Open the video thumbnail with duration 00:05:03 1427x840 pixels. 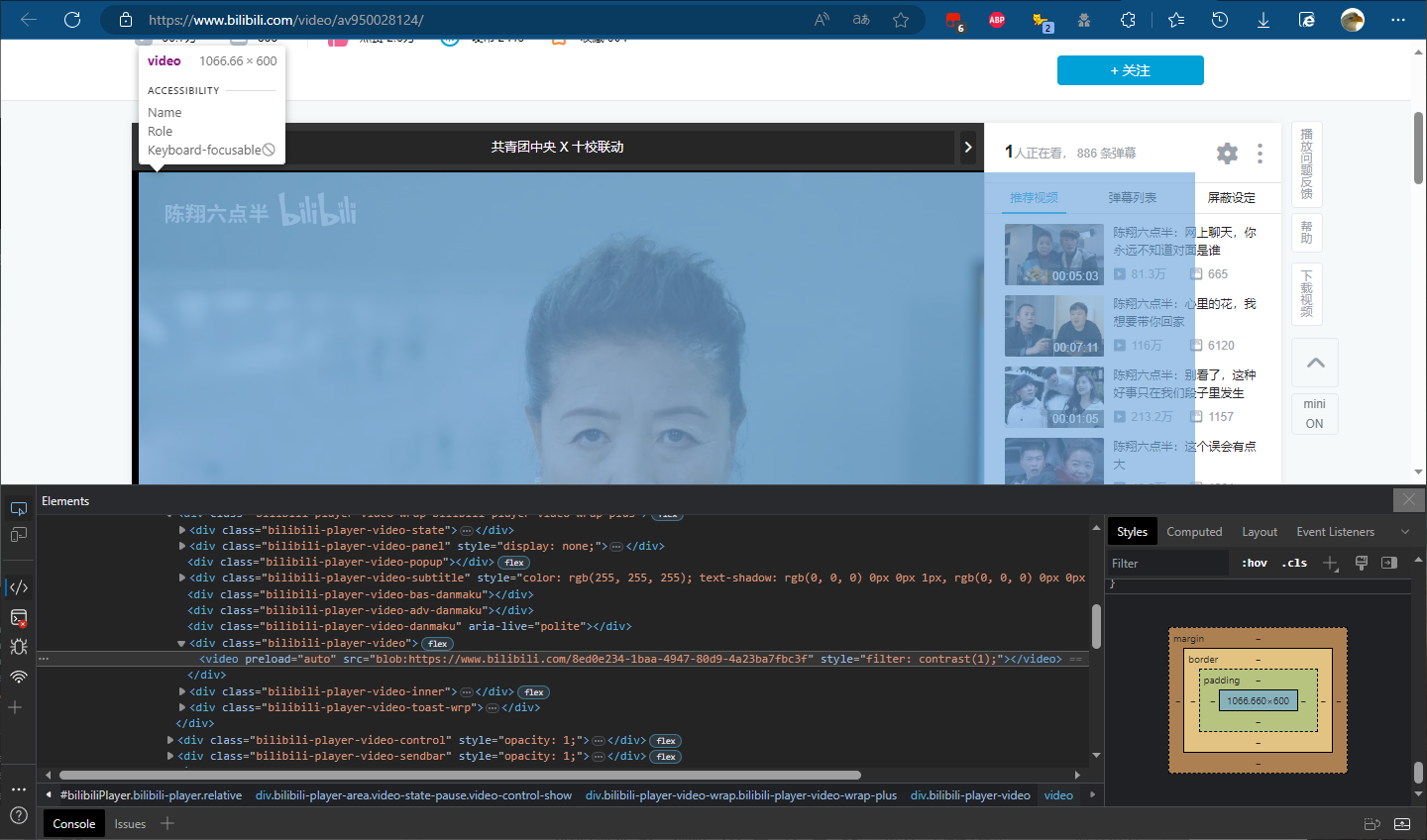point(1053,255)
